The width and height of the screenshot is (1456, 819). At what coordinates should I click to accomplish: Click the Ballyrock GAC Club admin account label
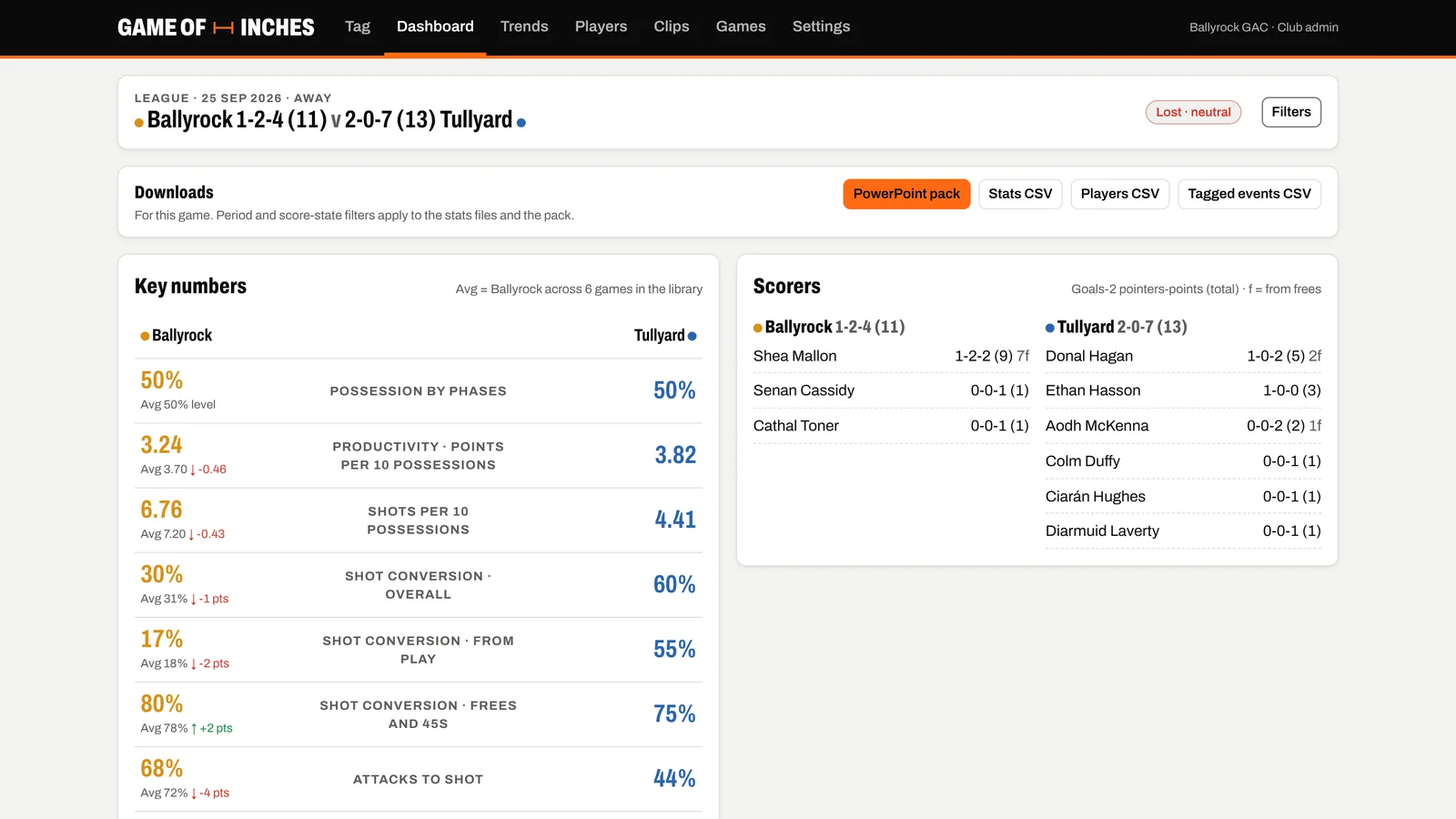tap(1264, 27)
